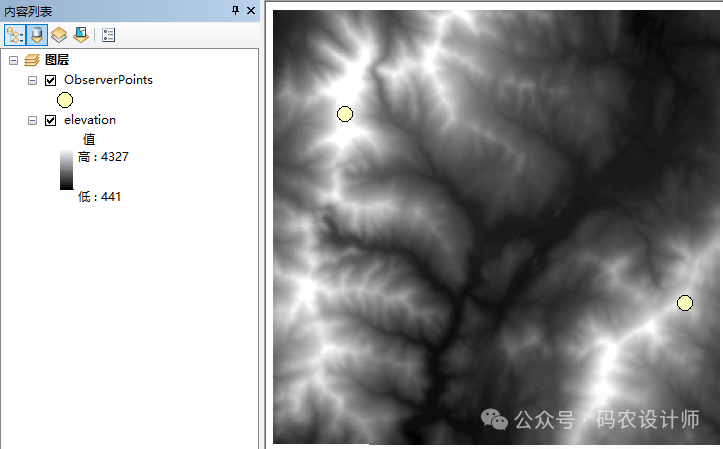Open table of contents Options button
The image size is (723, 449).
(108, 35)
